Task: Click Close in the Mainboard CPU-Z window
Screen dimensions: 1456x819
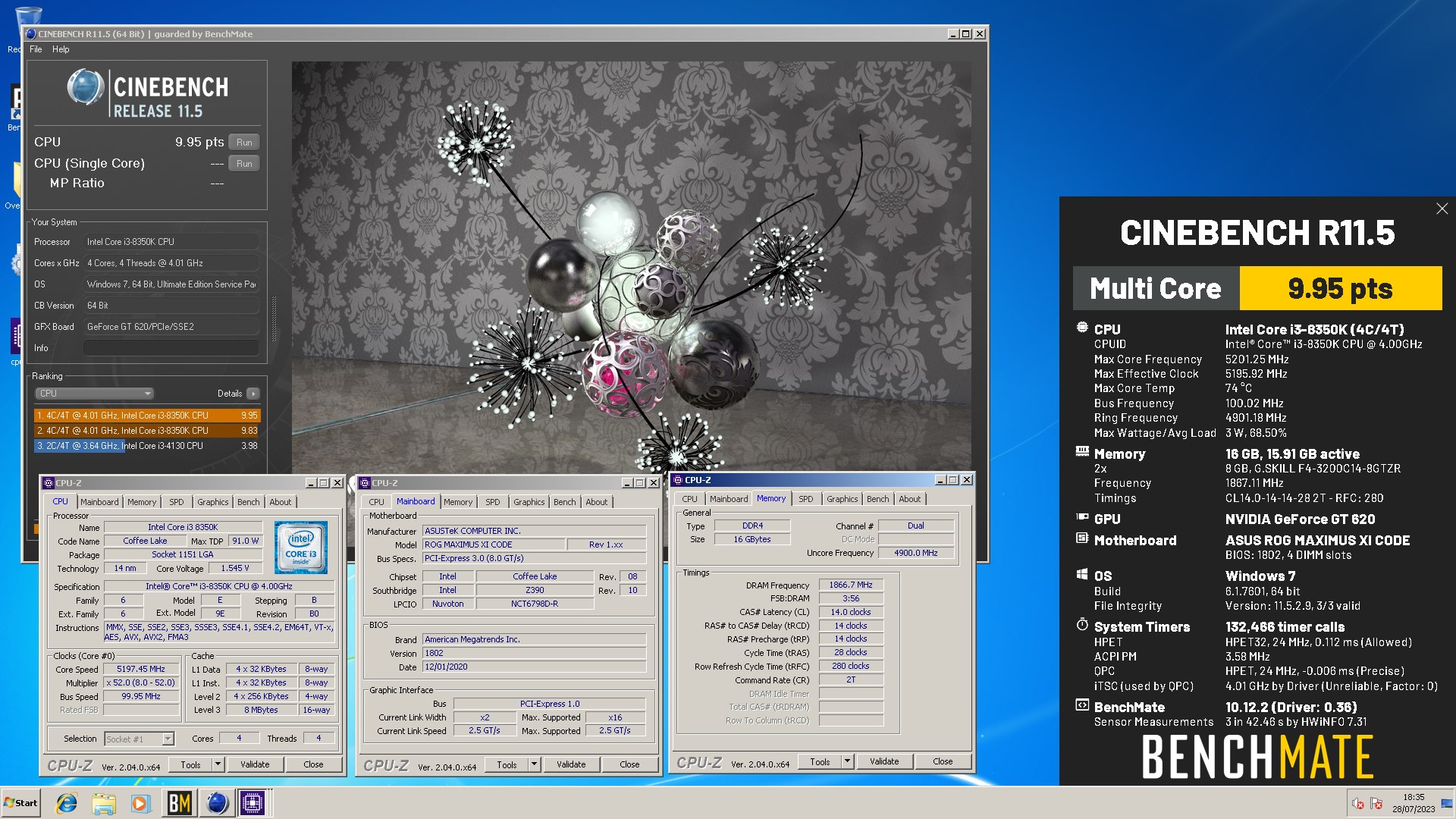Action: click(630, 764)
